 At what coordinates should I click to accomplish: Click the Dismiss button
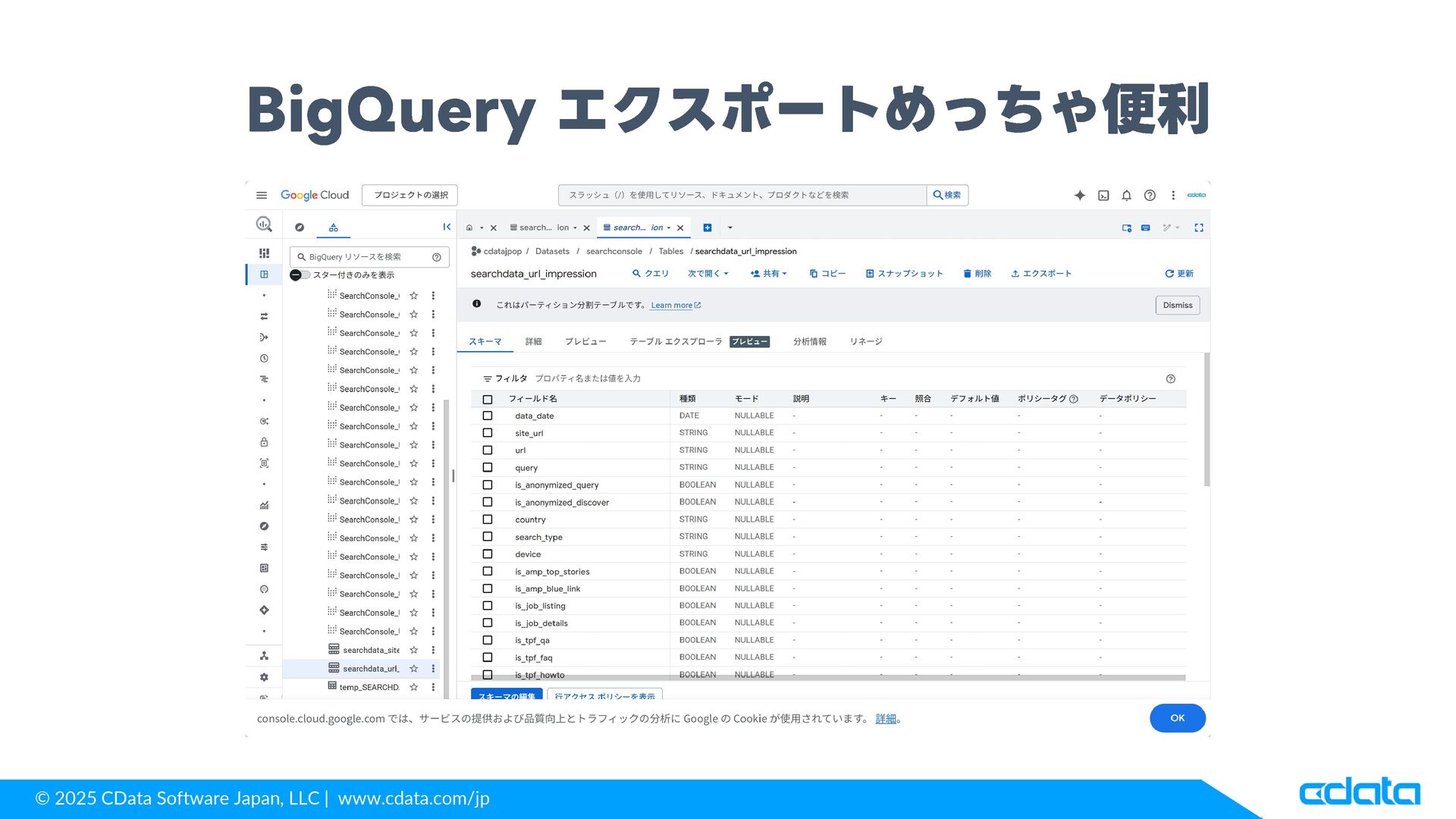click(1177, 306)
